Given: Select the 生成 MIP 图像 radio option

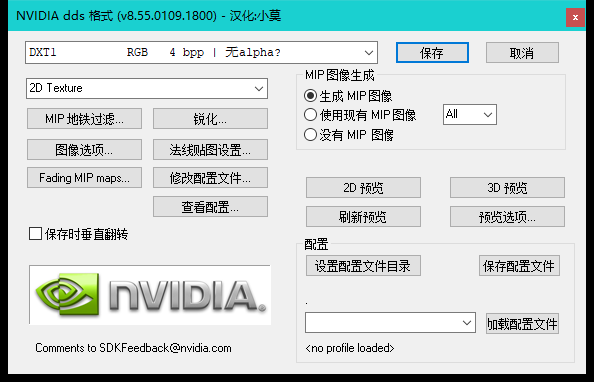Looking at the screenshot, I should (310, 96).
